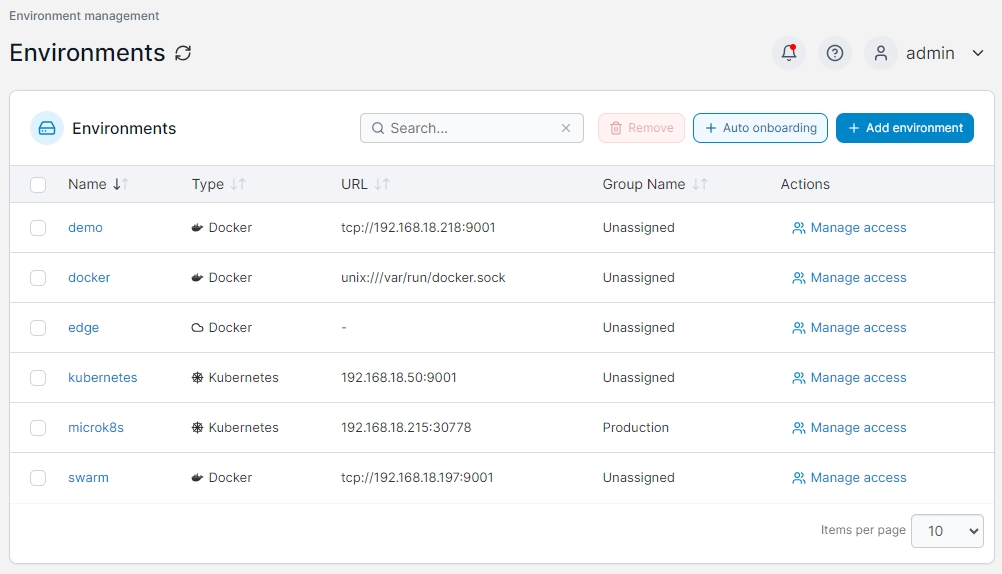Viewport: 1002px width, 574px height.
Task: Click the Kubernetes wheel icon in microk8s row
Action: click(x=197, y=428)
